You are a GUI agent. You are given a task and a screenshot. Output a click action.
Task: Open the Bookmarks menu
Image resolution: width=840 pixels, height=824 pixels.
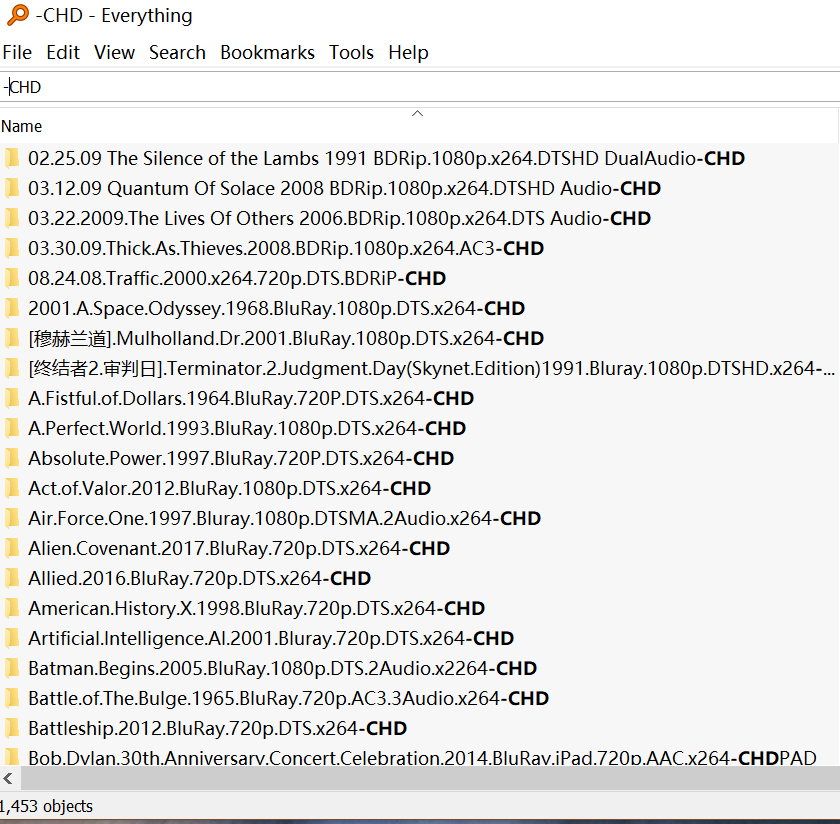point(267,52)
